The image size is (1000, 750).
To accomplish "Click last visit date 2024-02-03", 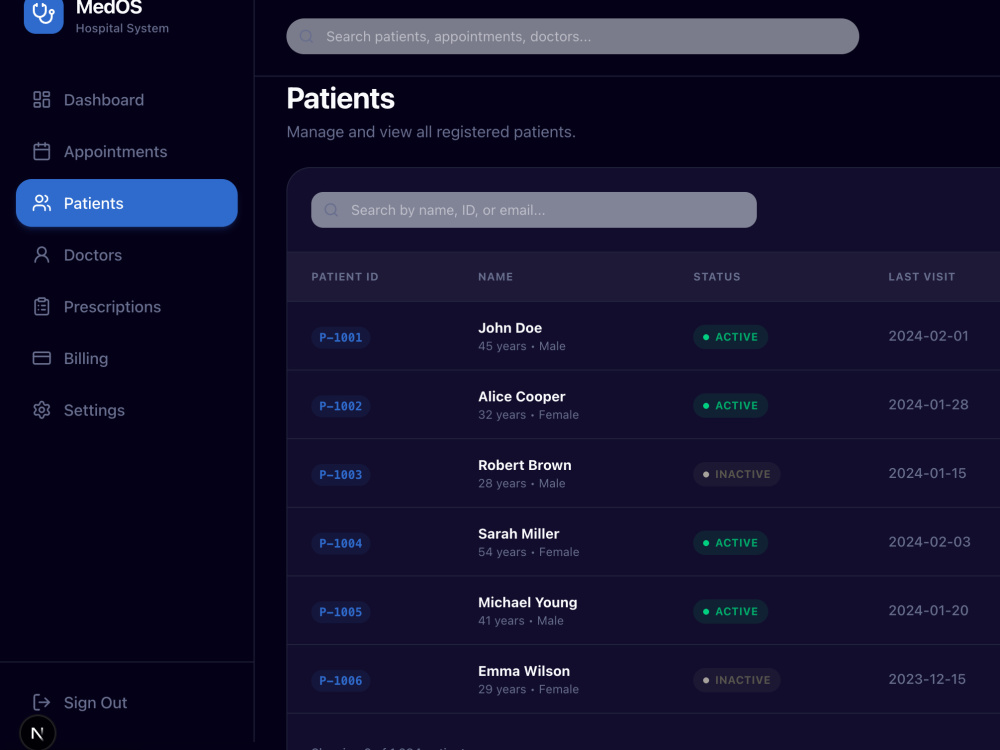I will (x=929, y=542).
